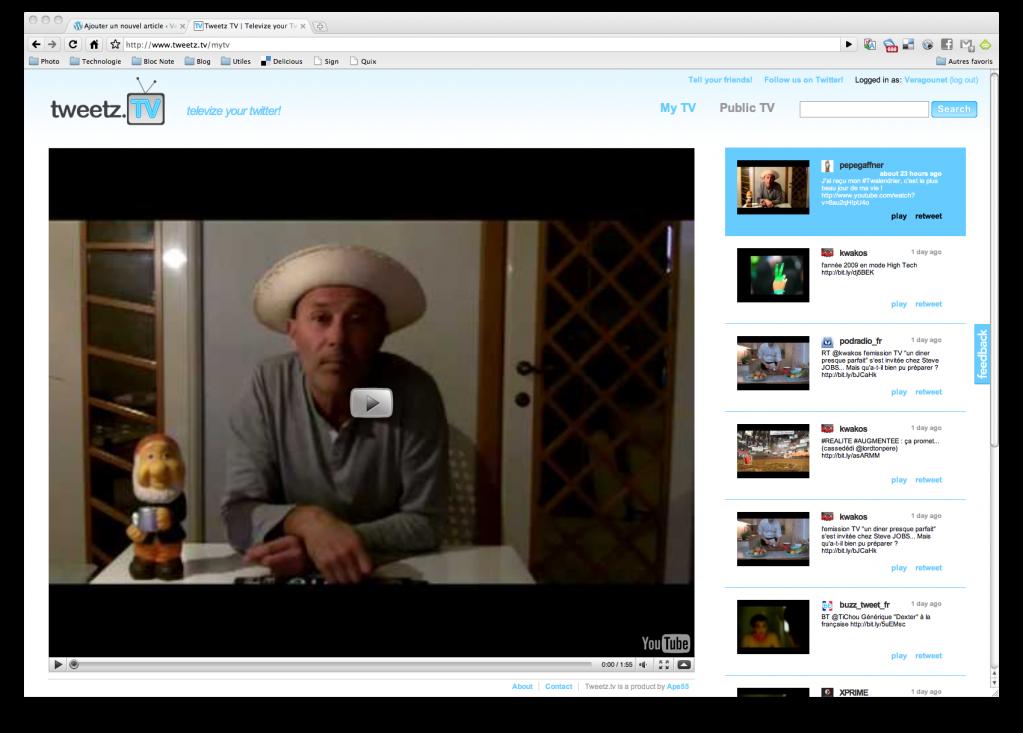Play kwakos 'année 2009 en mode High Tech' video

[898, 304]
